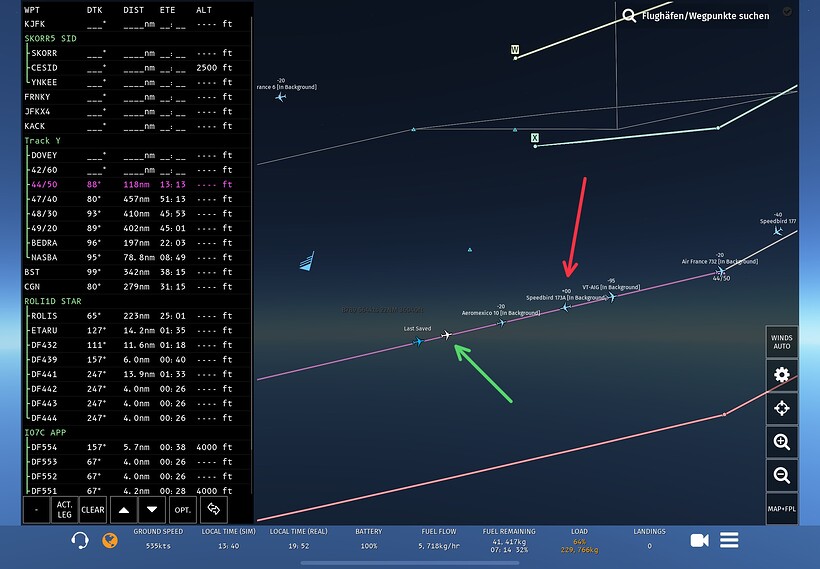The width and height of the screenshot is (820, 569).
Task: Tap the GROUND SPEED readout
Action: (x=158, y=539)
